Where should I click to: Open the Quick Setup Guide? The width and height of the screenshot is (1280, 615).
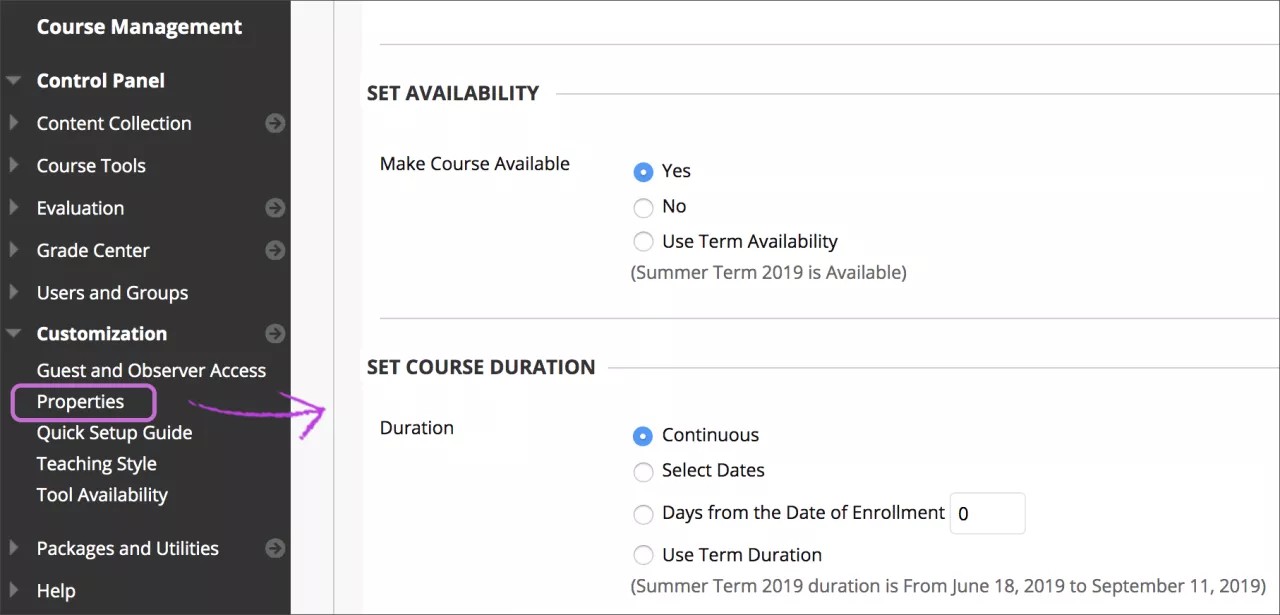pyautogui.click(x=114, y=432)
